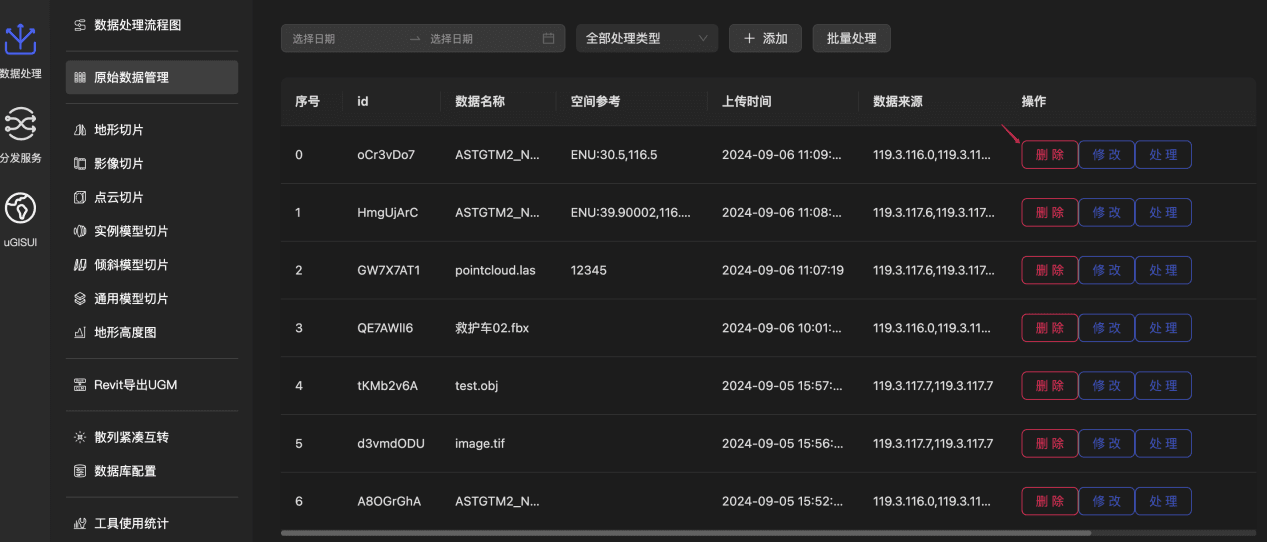
Task: Open the uGISUI module icon
Action: coord(20,208)
